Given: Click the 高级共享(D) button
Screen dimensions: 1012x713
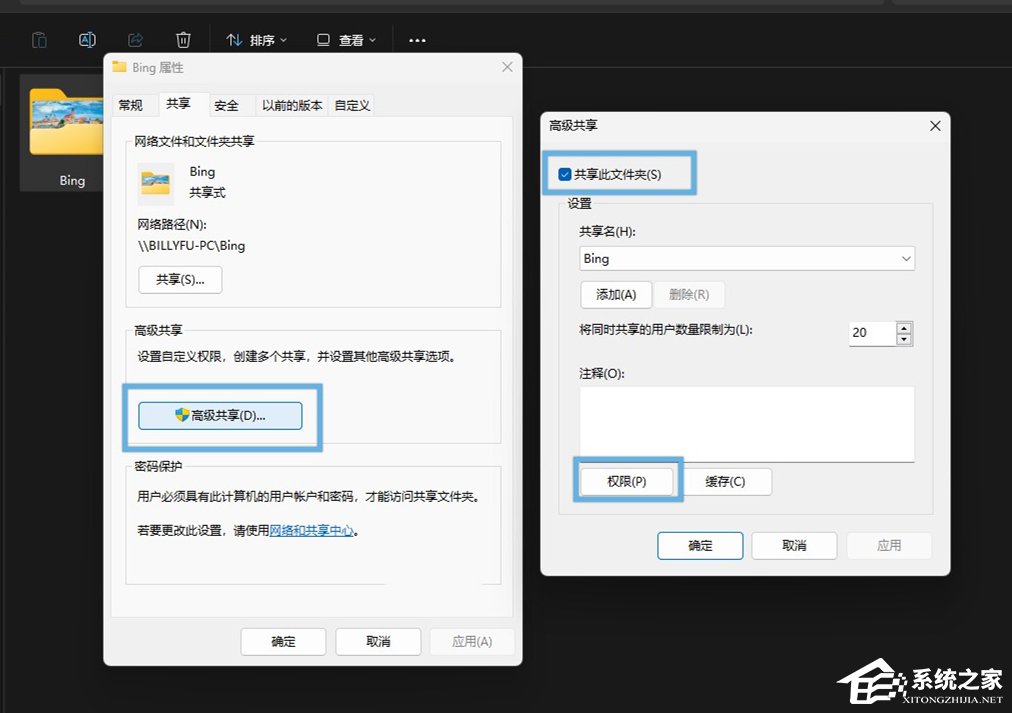Looking at the screenshot, I should 222,415.
